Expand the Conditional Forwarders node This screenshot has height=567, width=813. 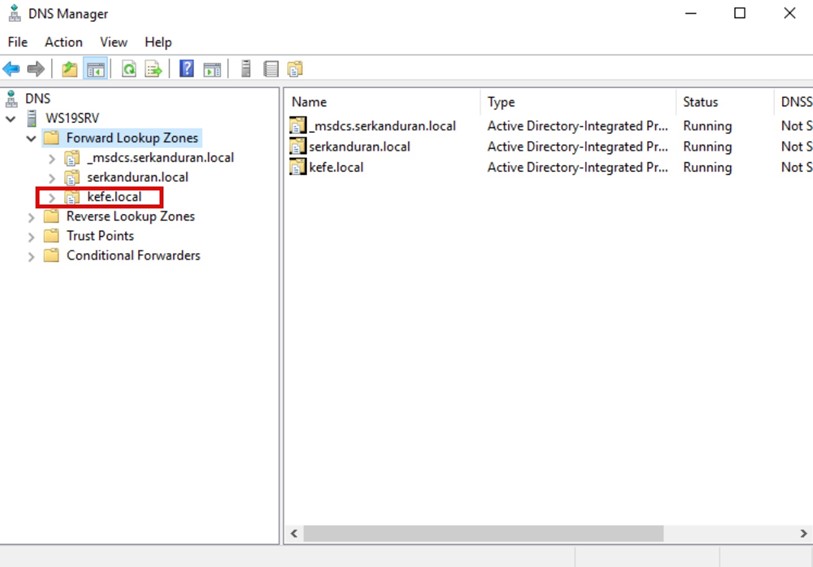pos(31,257)
